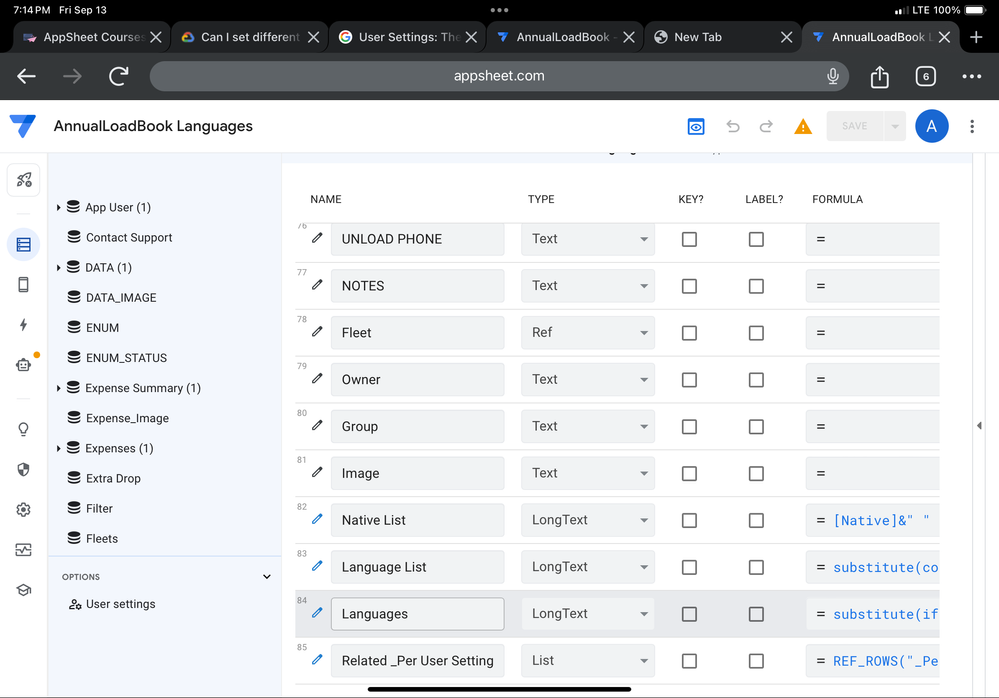Viewport: 999px width, 698px height.
Task: Open the Native List formula field
Action: click(872, 520)
